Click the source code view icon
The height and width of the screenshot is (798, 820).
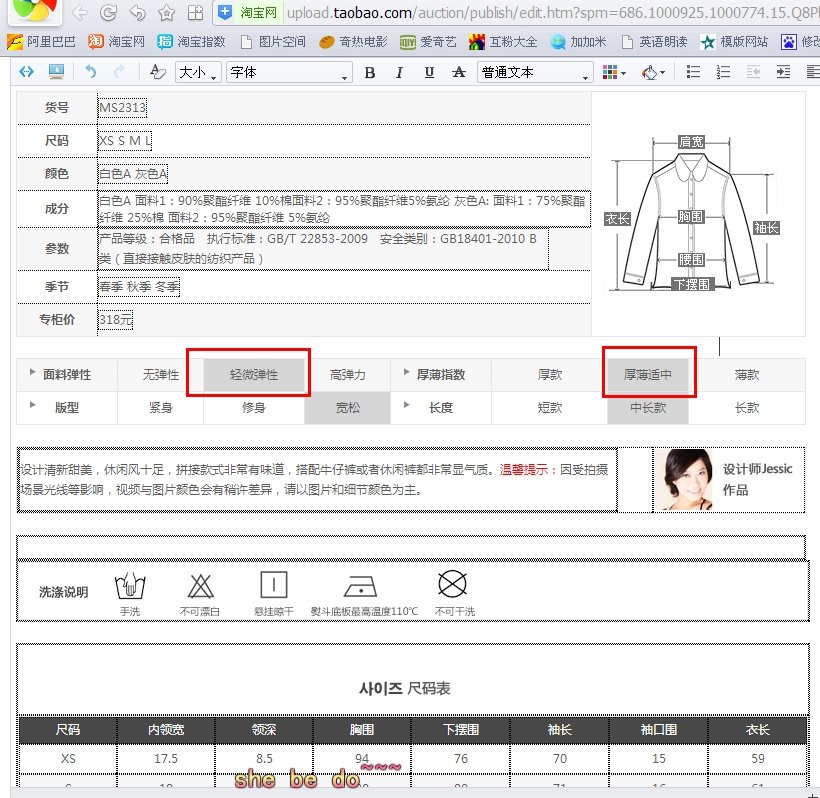pyautogui.click(x=26, y=72)
